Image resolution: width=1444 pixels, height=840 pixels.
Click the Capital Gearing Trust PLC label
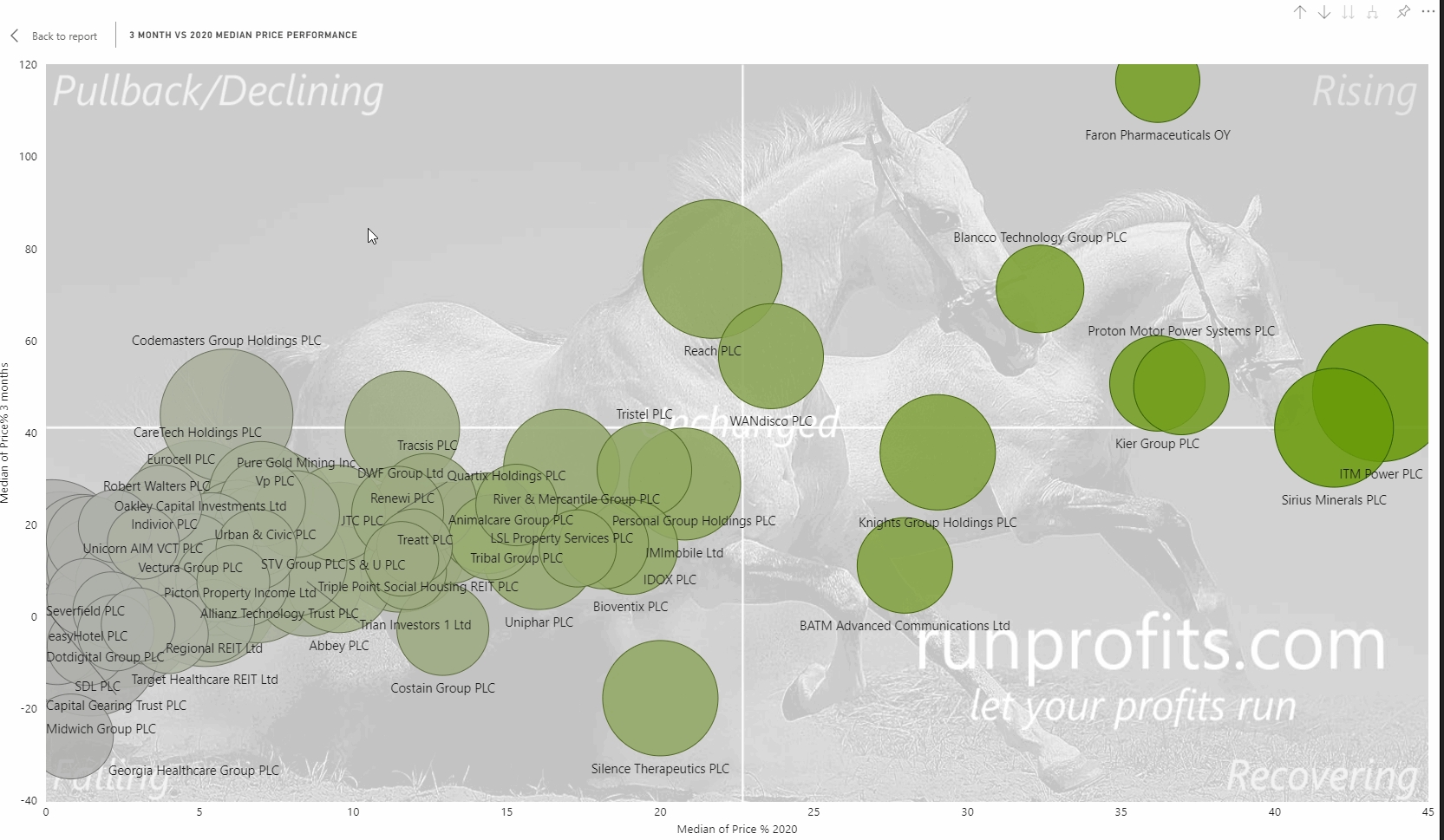[x=116, y=706]
